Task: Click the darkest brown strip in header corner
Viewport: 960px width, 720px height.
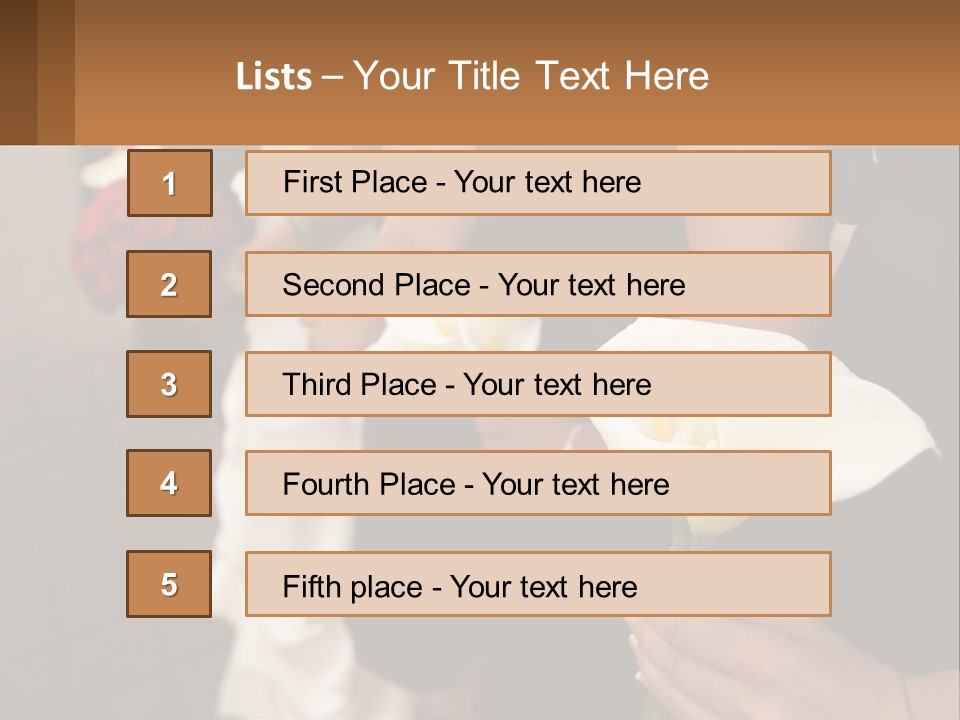Action: click(x=18, y=72)
